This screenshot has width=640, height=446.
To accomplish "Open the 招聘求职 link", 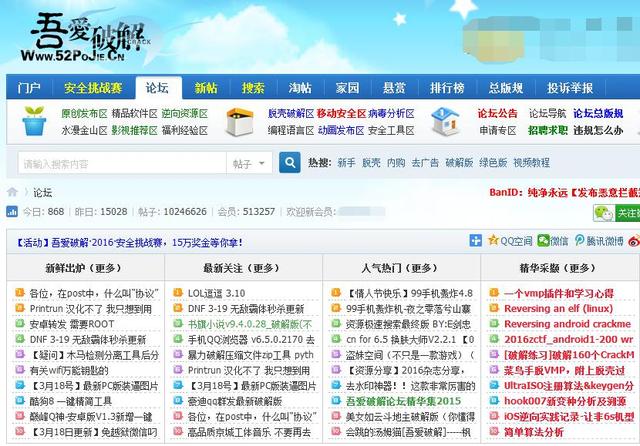I will click(x=548, y=130).
